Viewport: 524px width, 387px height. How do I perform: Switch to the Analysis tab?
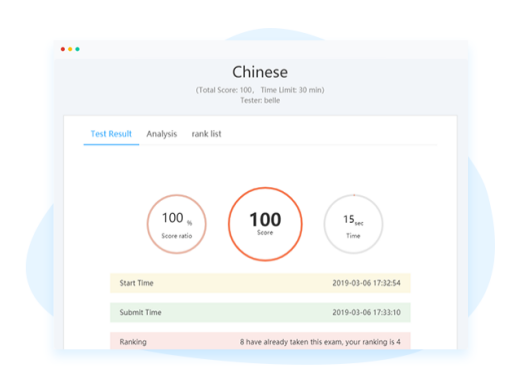(x=162, y=134)
